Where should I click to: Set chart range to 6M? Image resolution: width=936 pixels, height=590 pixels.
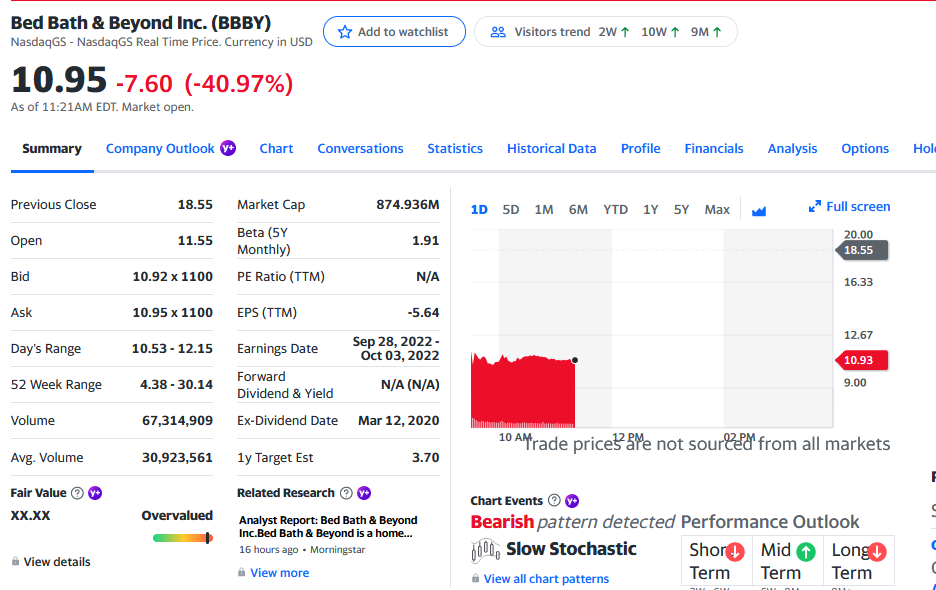pyautogui.click(x=578, y=210)
